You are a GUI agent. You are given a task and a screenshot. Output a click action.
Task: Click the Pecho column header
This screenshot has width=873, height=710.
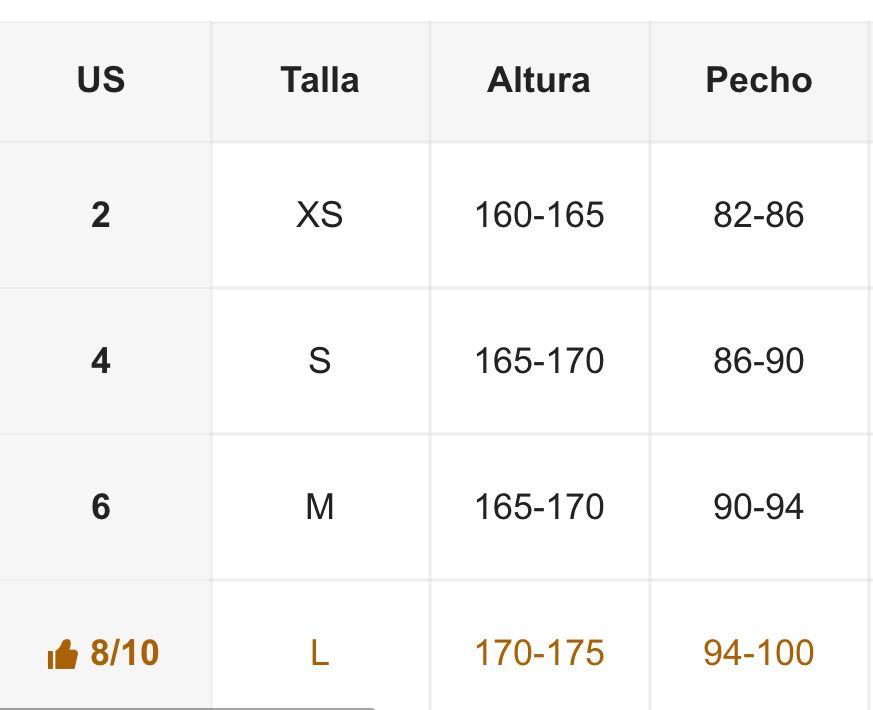coord(758,80)
